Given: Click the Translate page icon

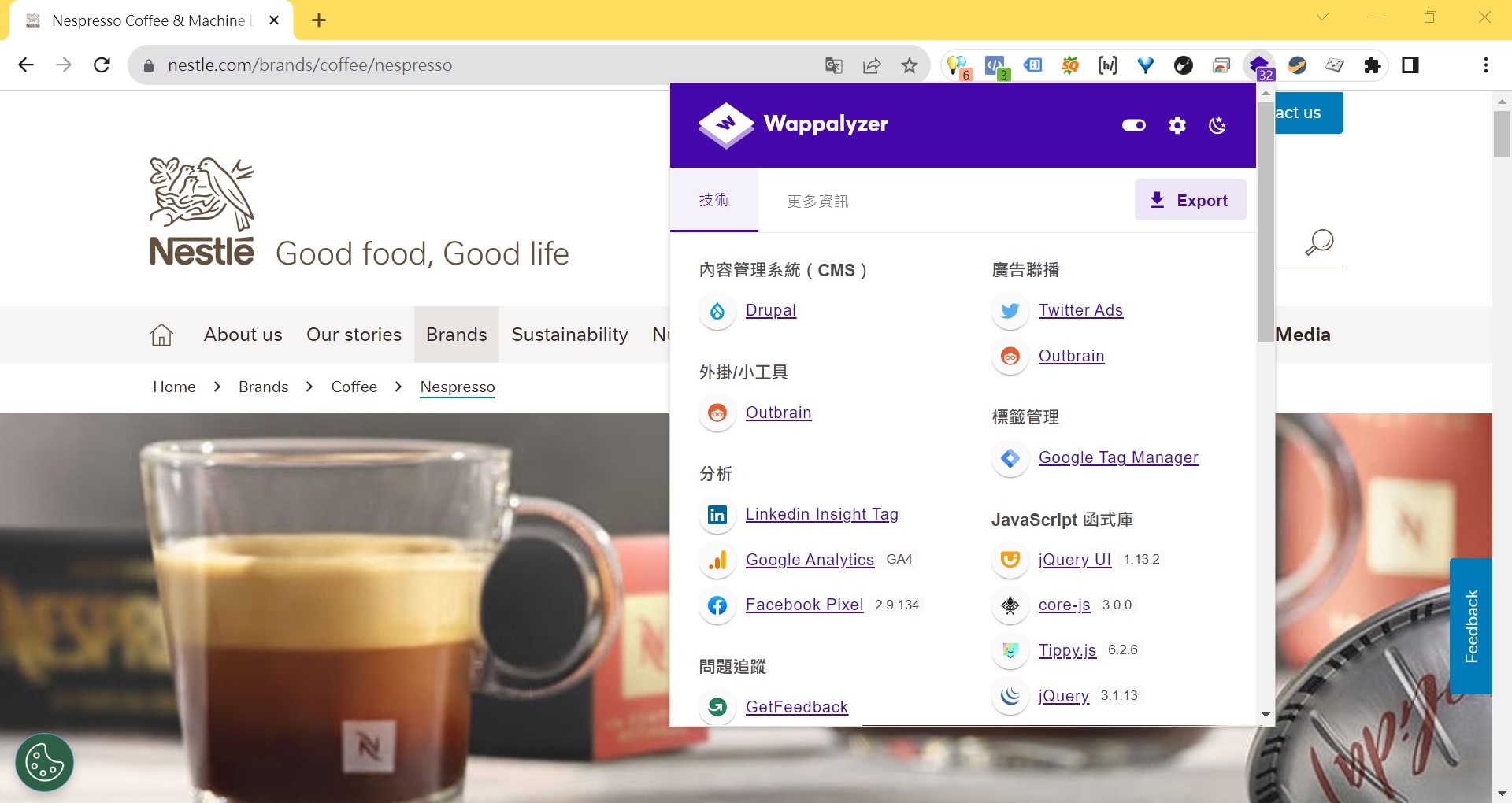Looking at the screenshot, I should click(834, 65).
